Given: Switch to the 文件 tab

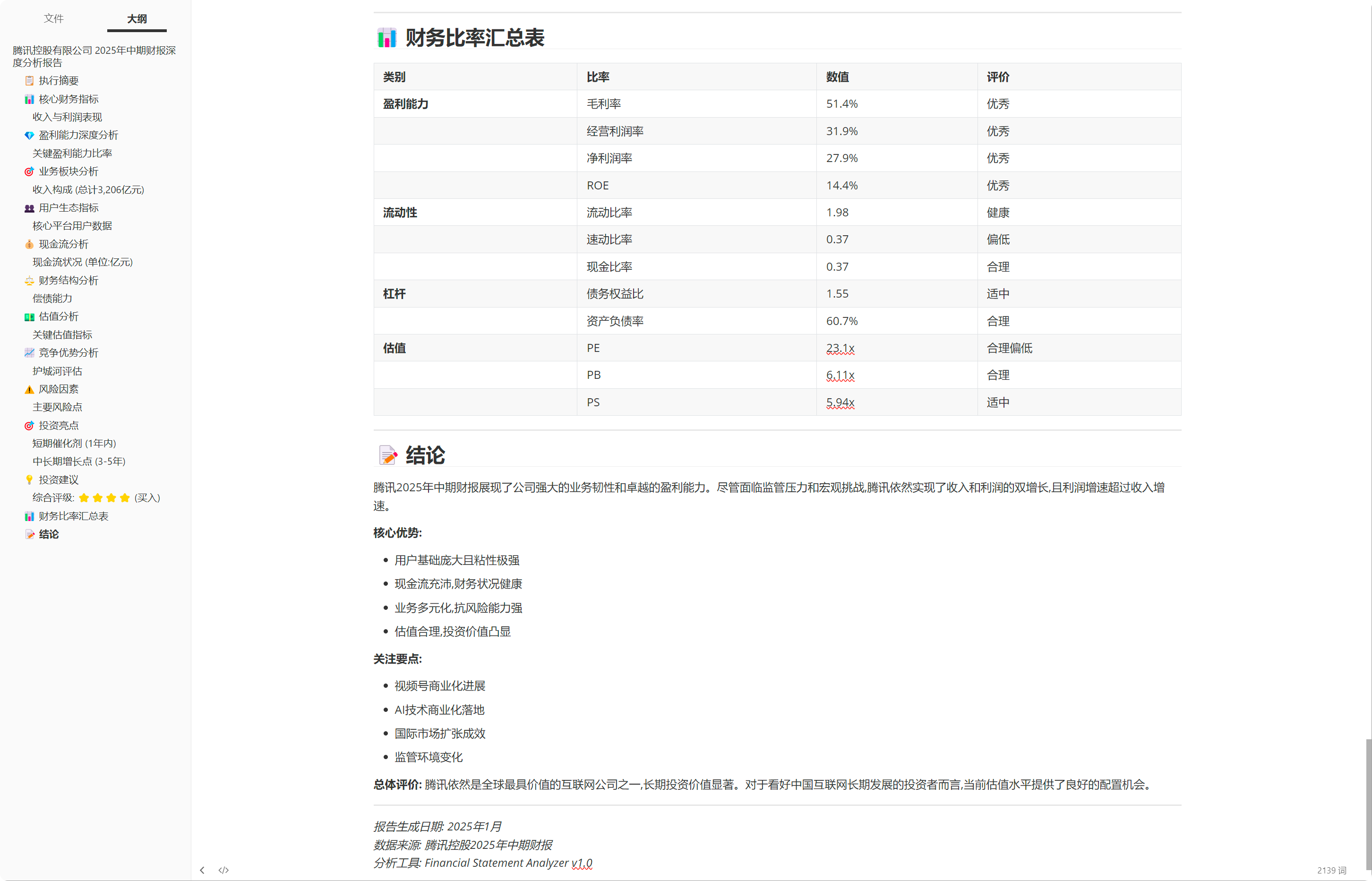Looking at the screenshot, I should (53, 18).
